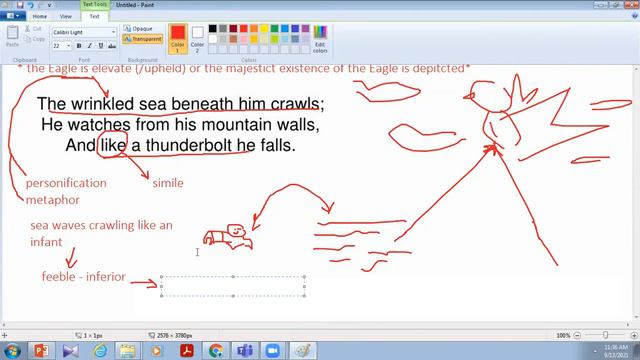
Task: Open File Explorer folder from the taskbar
Action: coord(128,351)
